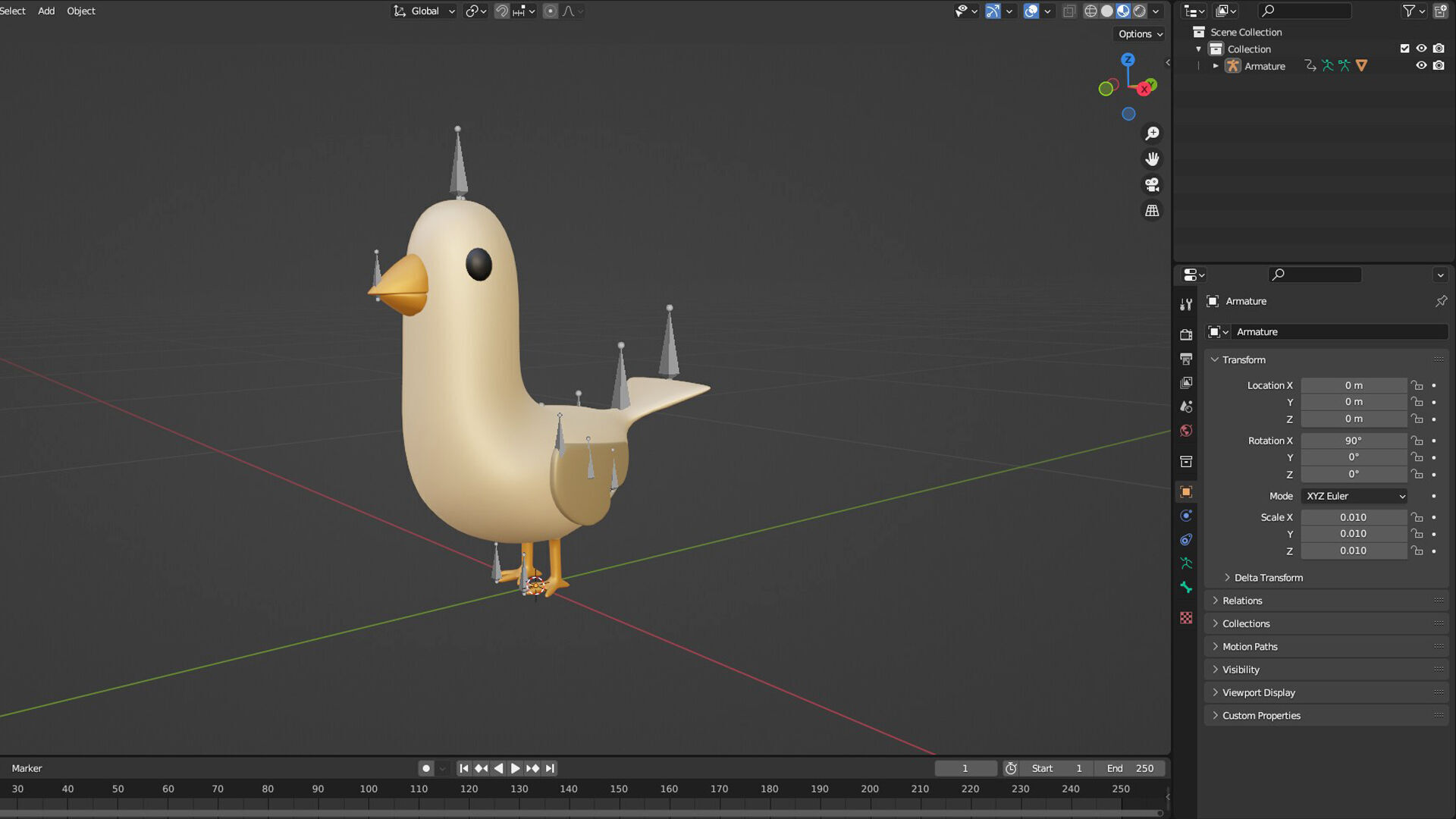Open the Scene properties tab
The image size is (1456, 819).
(x=1186, y=407)
